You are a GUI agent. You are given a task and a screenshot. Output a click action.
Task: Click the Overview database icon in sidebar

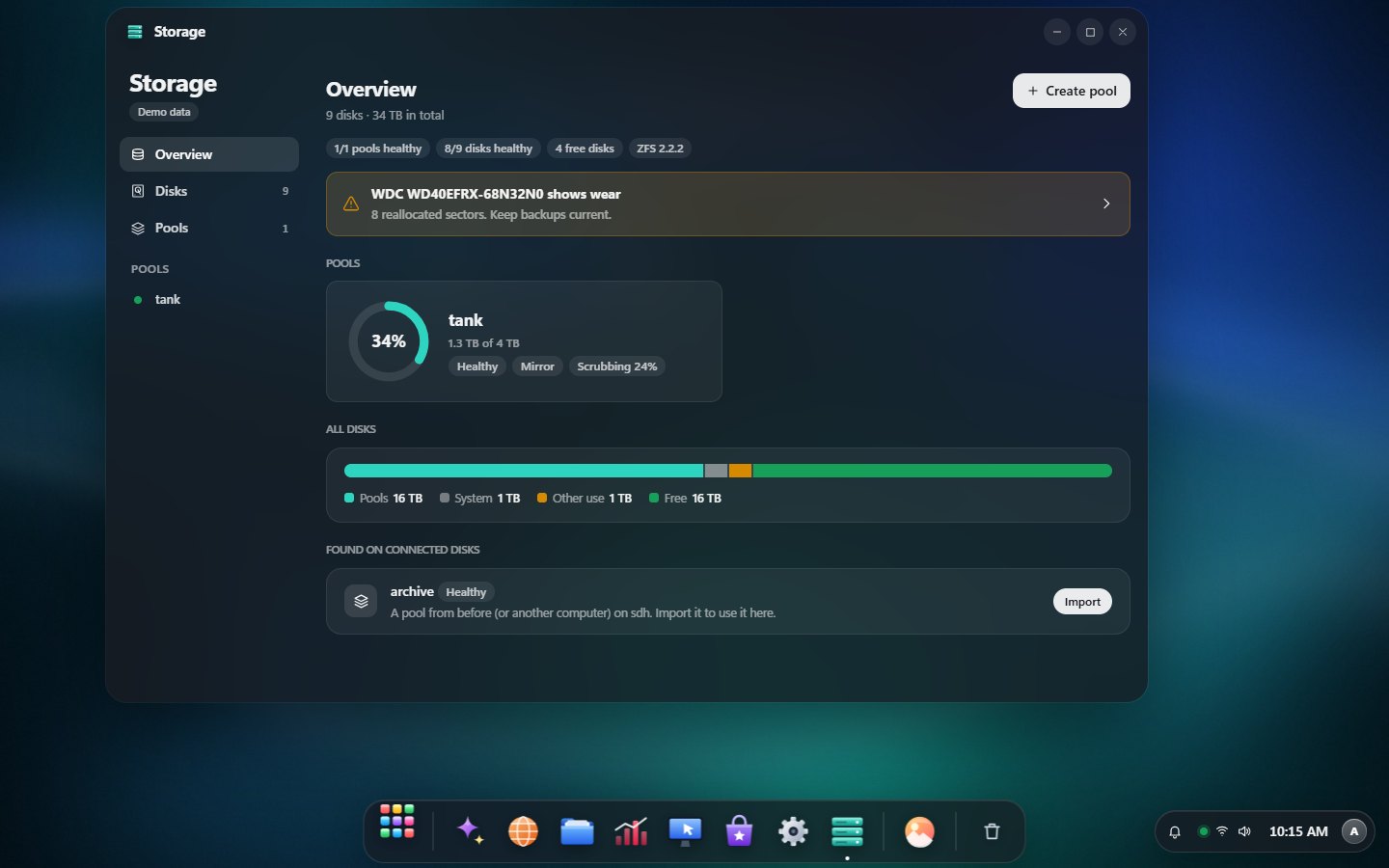138,154
